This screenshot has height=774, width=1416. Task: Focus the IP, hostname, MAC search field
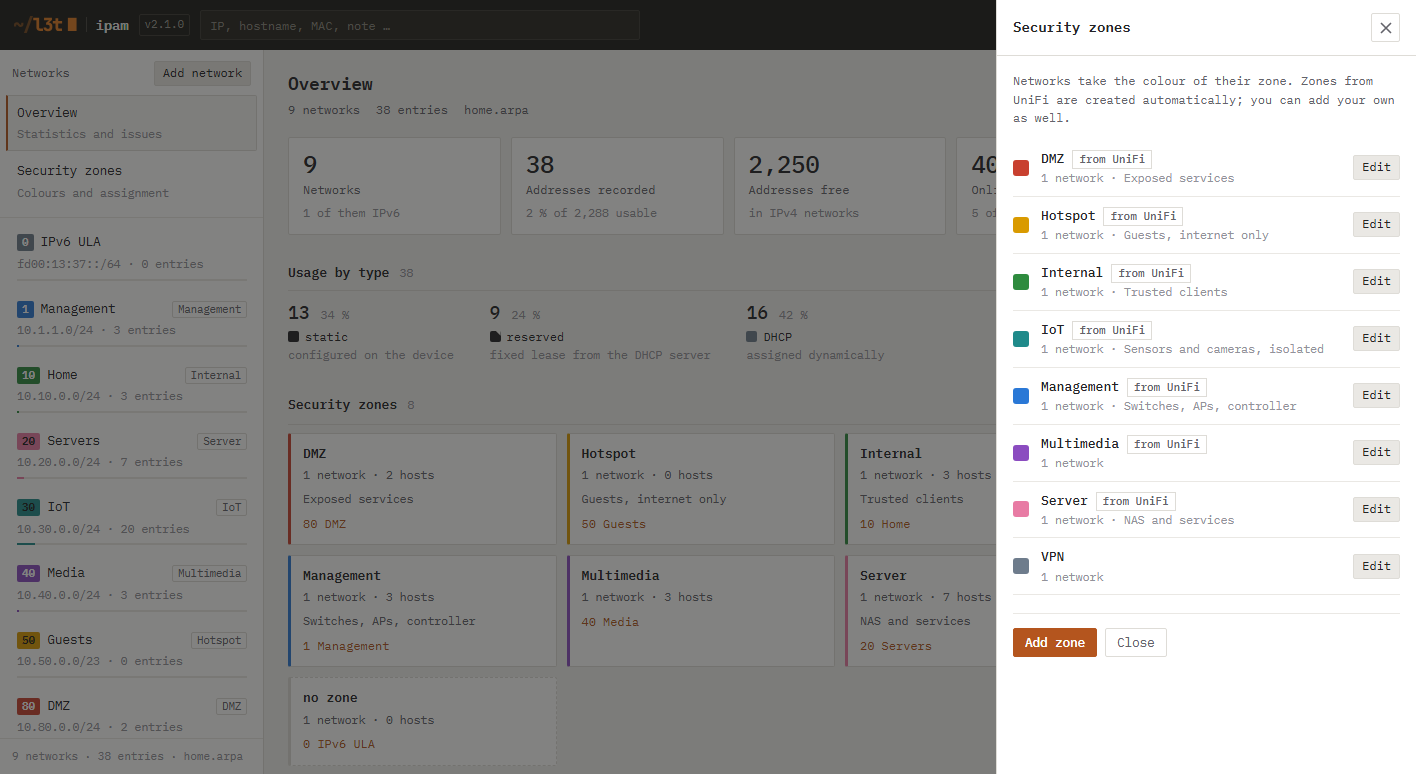click(420, 25)
